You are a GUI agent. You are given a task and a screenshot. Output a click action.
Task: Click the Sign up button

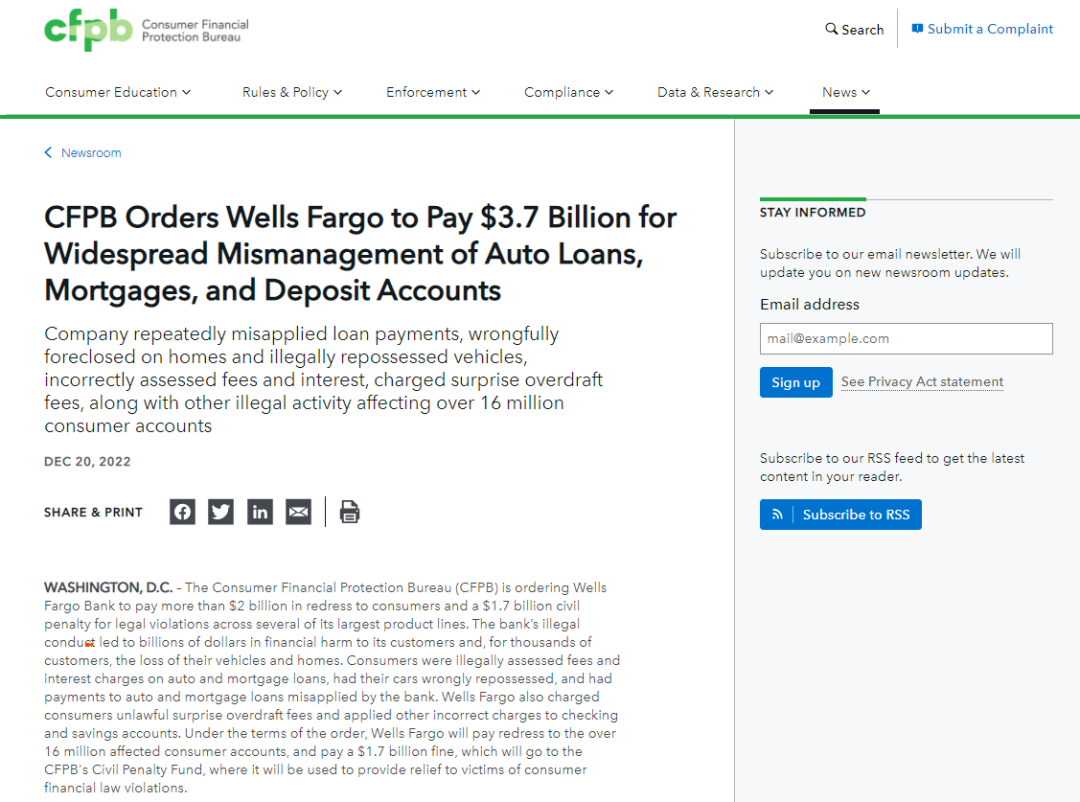pyautogui.click(x=796, y=382)
